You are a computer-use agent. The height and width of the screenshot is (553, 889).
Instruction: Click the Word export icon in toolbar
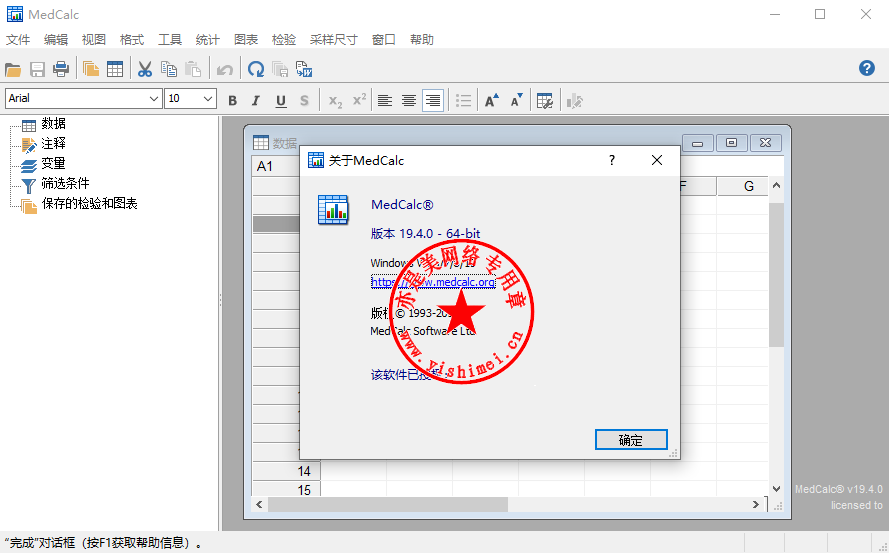(x=304, y=70)
